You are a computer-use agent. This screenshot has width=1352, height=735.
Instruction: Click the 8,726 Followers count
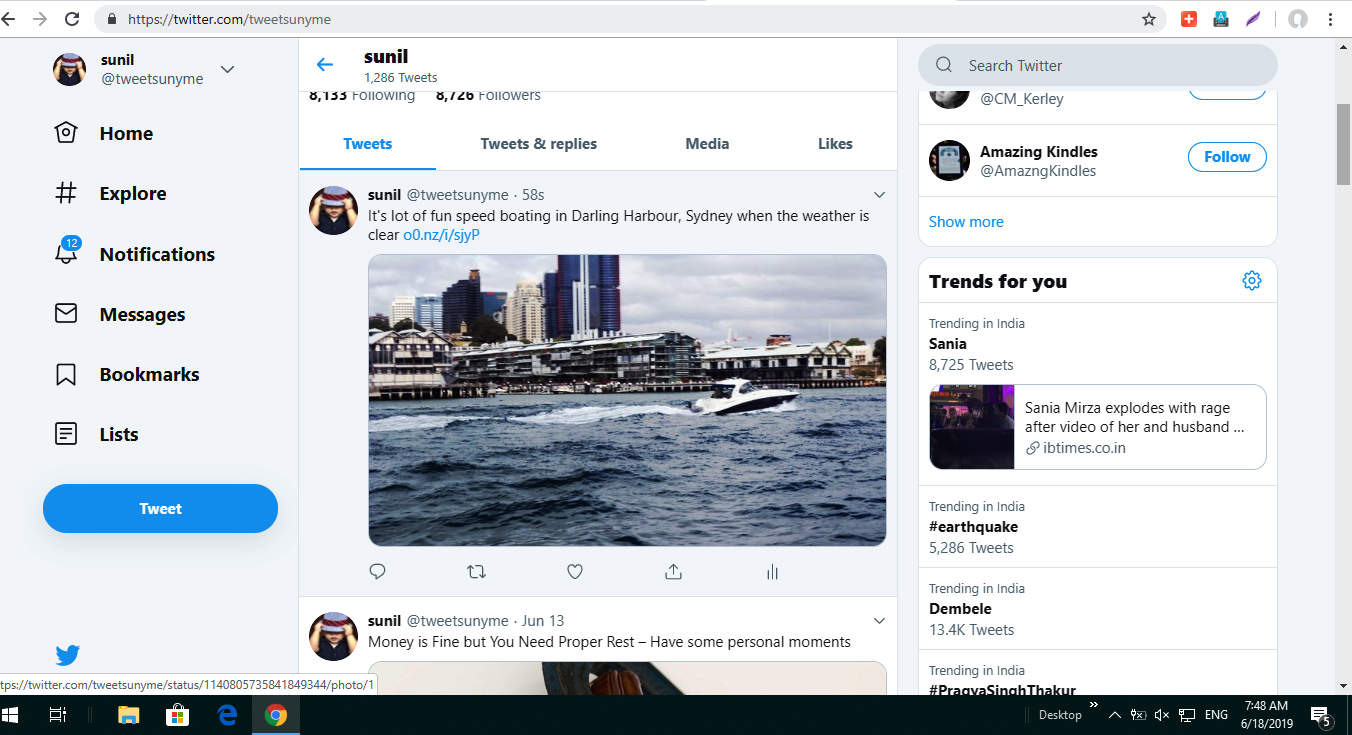point(488,96)
